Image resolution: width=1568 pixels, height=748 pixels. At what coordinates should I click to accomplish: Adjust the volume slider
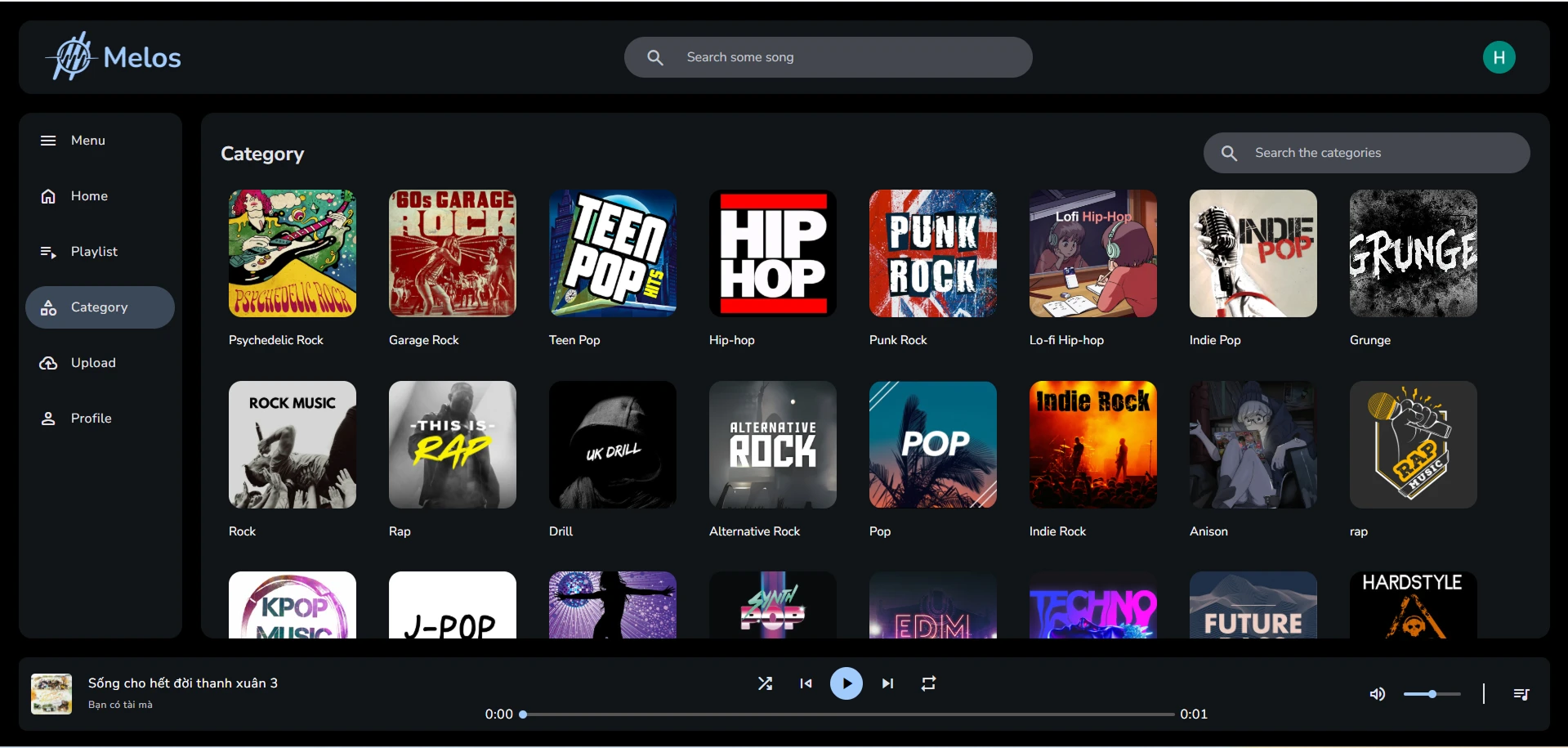pos(1432,694)
